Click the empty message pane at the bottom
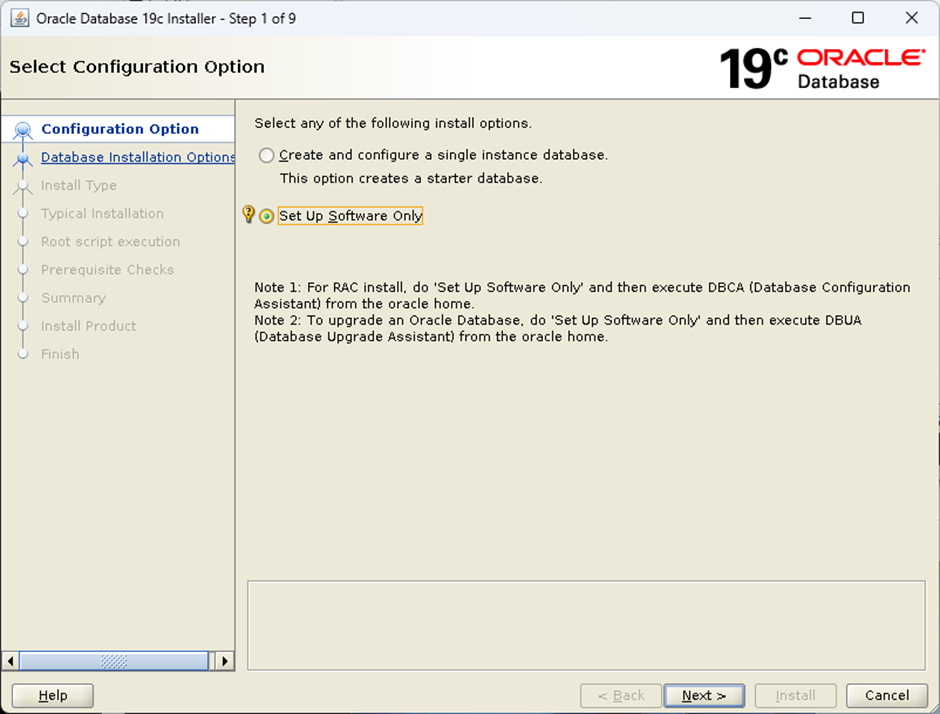Viewport: 940px width, 714px height. (x=586, y=625)
